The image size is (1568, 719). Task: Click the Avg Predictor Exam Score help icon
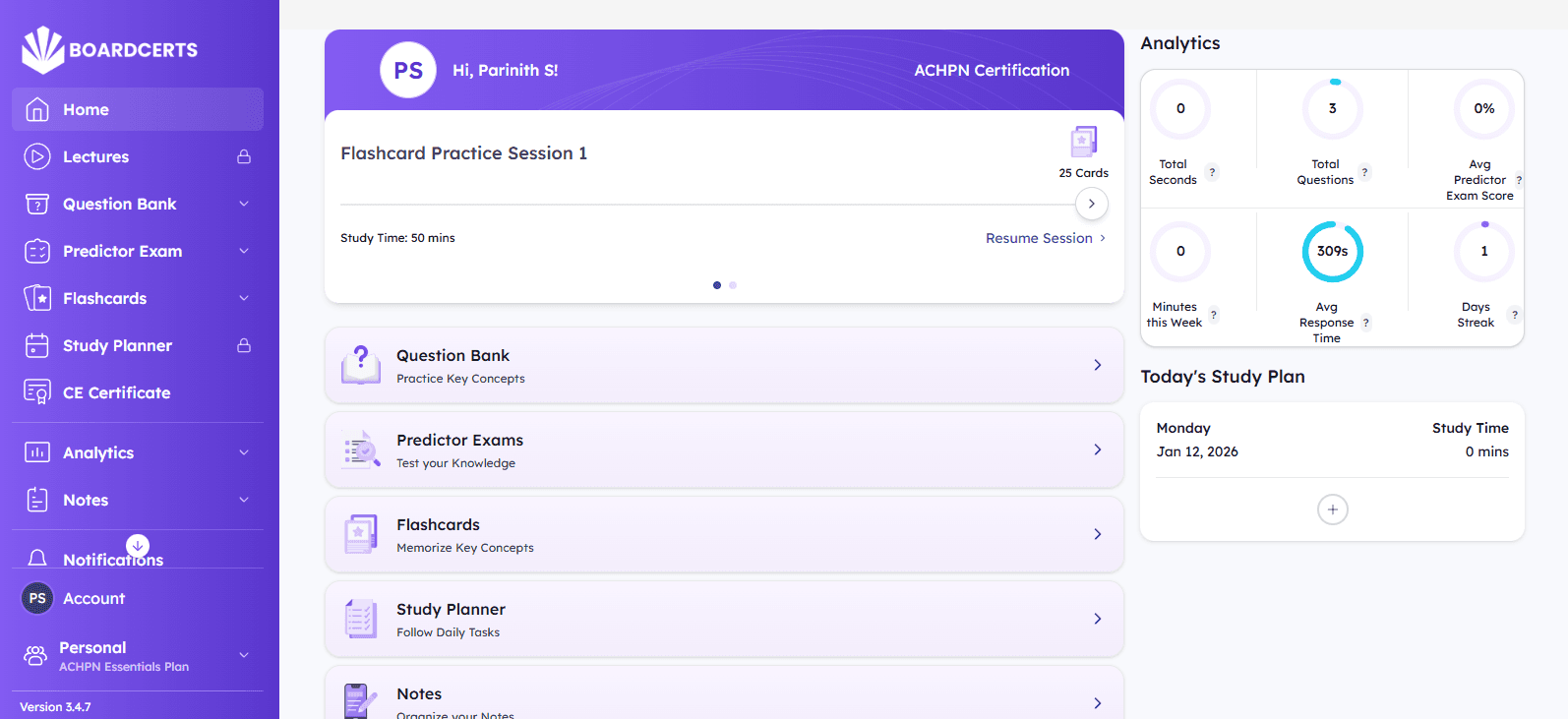coord(1519,180)
